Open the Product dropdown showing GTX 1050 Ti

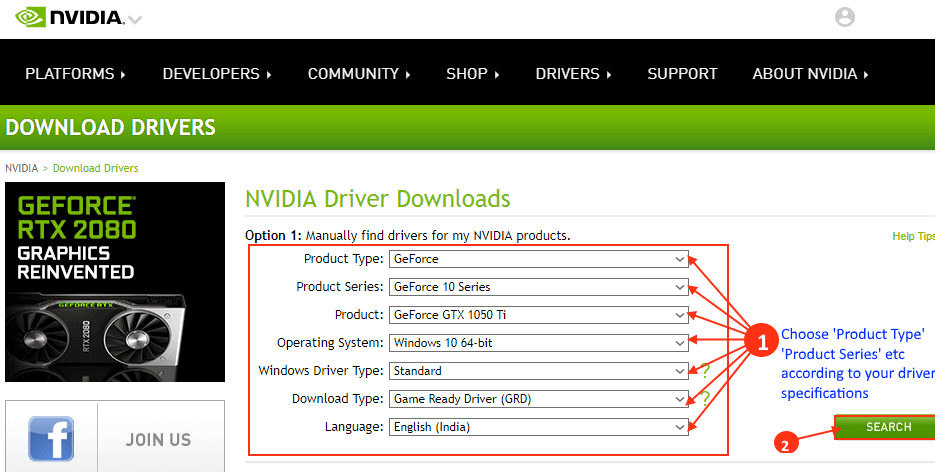pos(538,315)
